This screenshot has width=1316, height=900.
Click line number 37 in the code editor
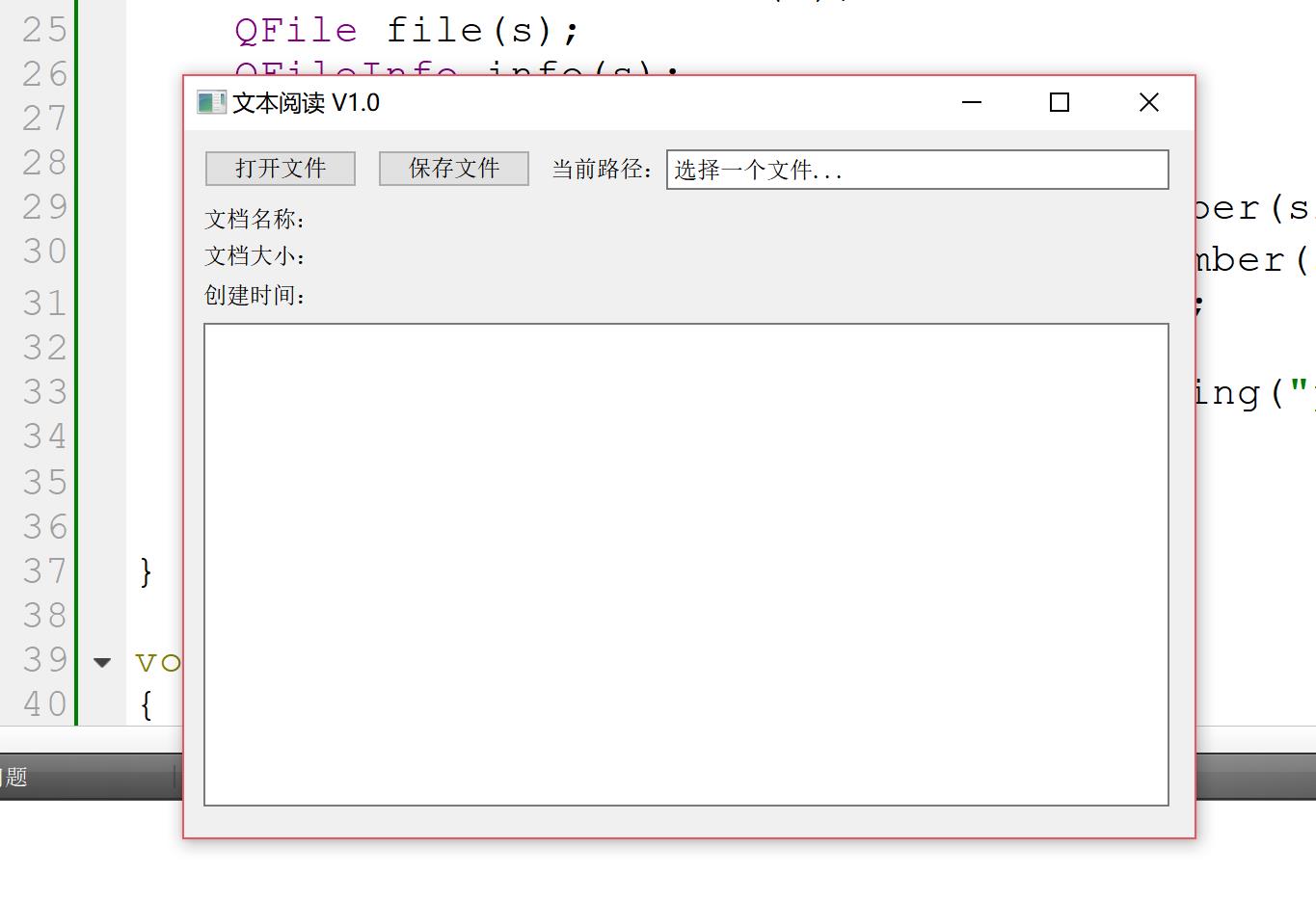(44, 571)
